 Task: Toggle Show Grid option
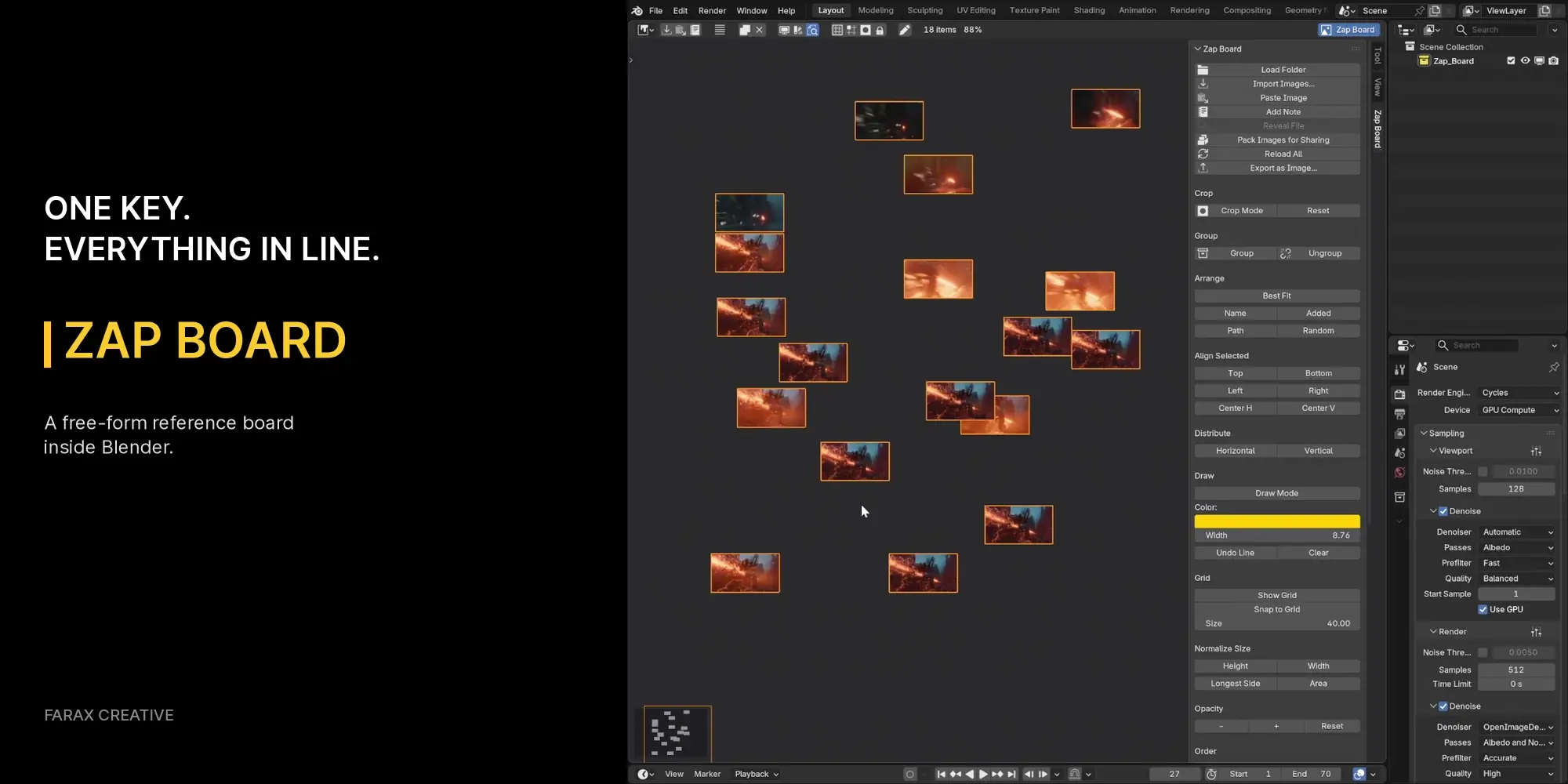(1277, 596)
